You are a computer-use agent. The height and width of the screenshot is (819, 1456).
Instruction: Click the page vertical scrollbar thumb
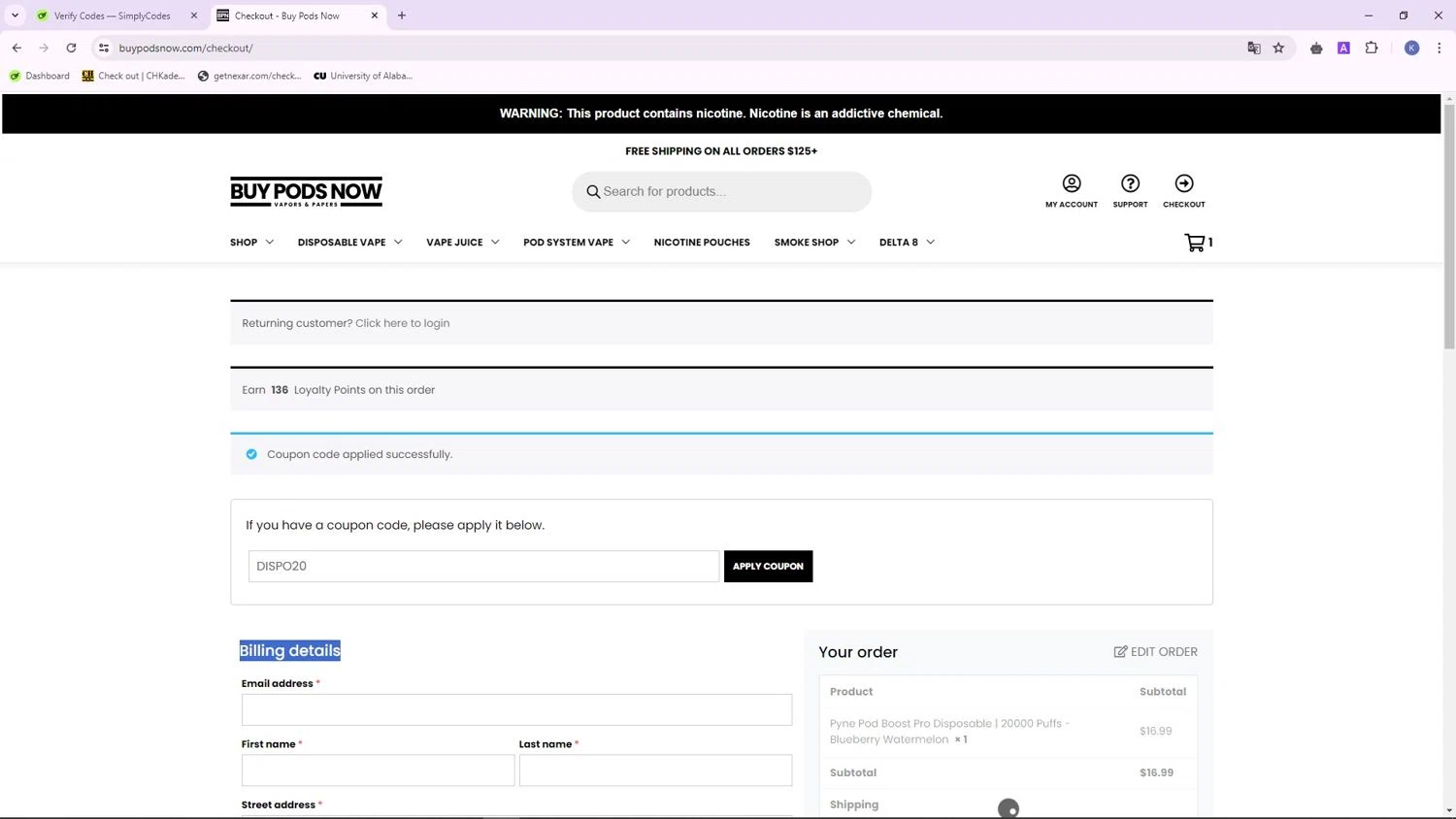(1449, 226)
